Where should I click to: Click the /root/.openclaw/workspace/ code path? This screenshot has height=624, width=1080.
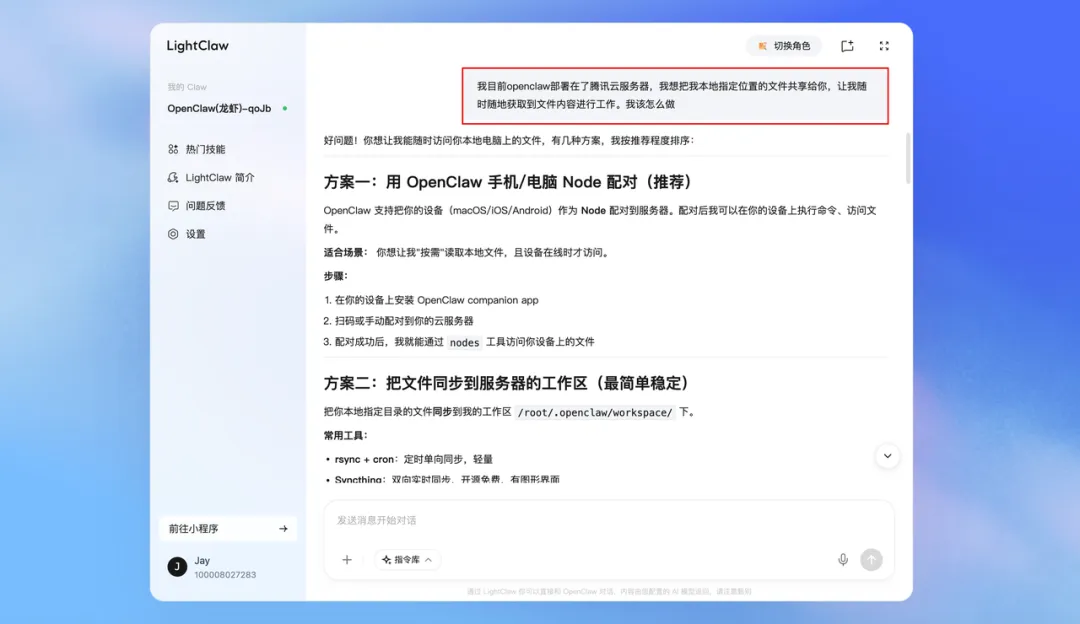point(595,413)
